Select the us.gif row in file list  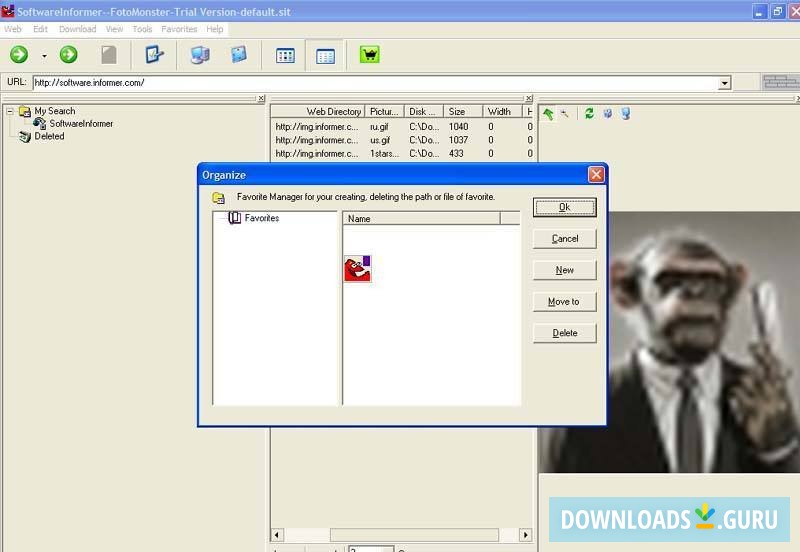pyautogui.click(x=402, y=140)
